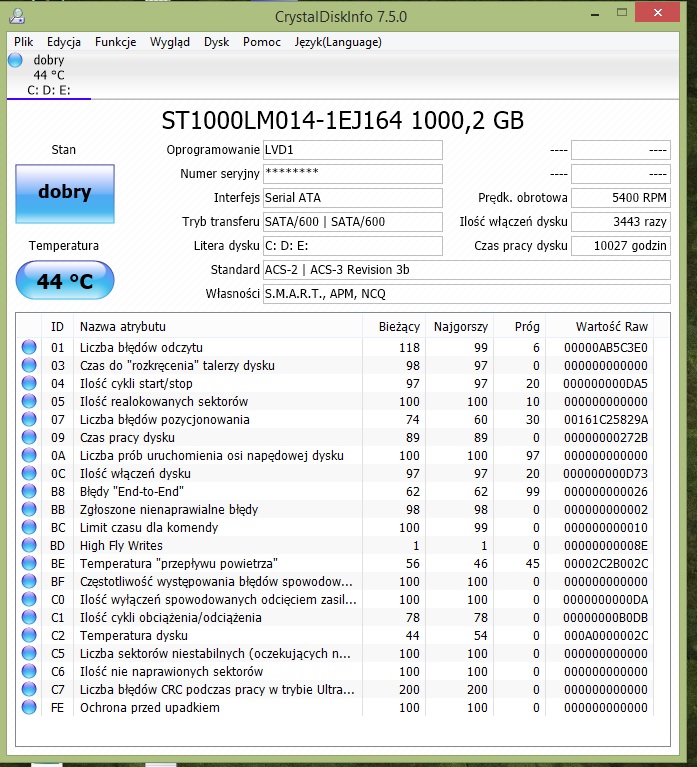This screenshot has height=767, width=697.
Task: Open the Funkcje menu
Action: click(x=115, y=42)
